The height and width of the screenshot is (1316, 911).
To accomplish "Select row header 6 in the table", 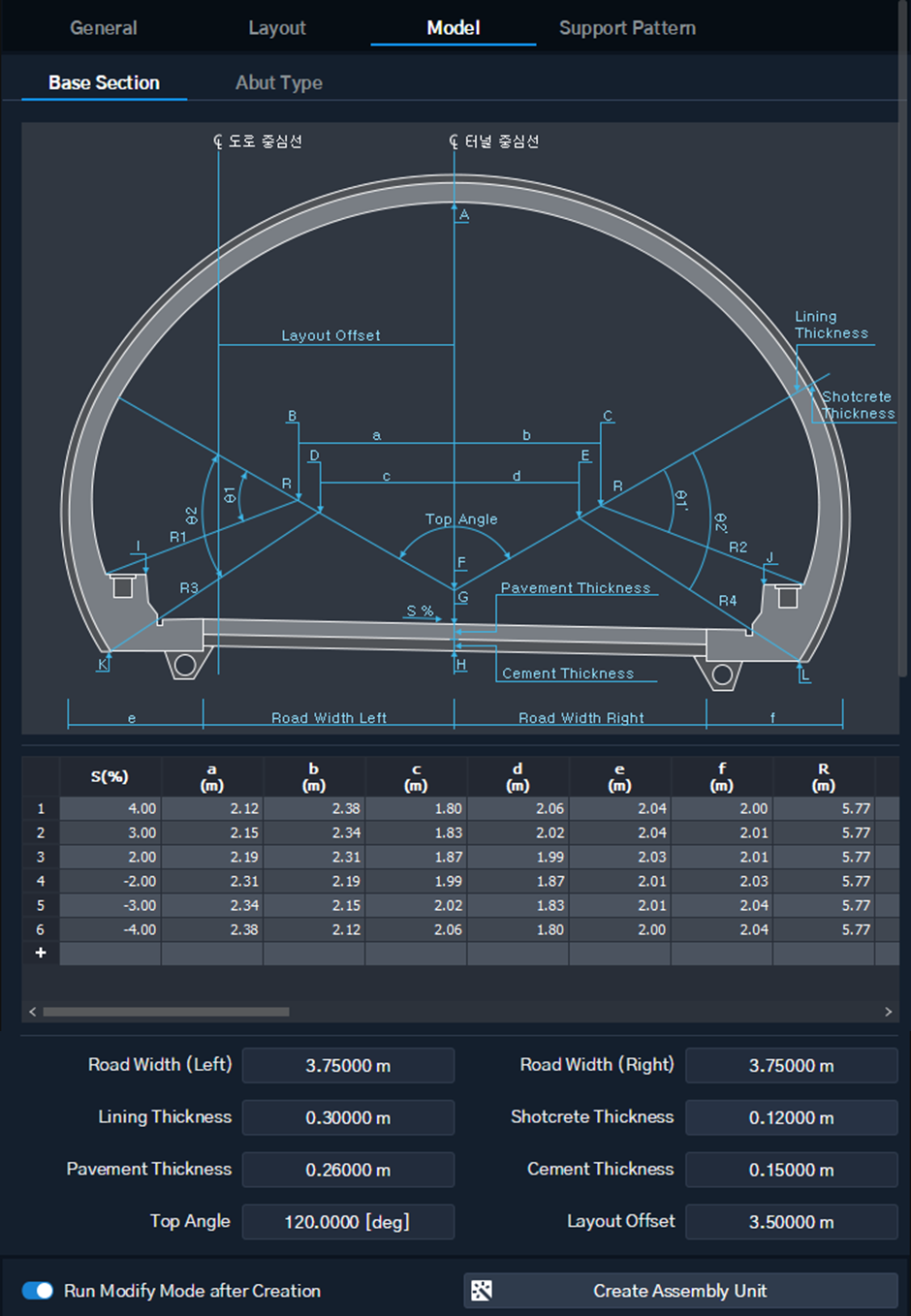I will click(41, 929).
